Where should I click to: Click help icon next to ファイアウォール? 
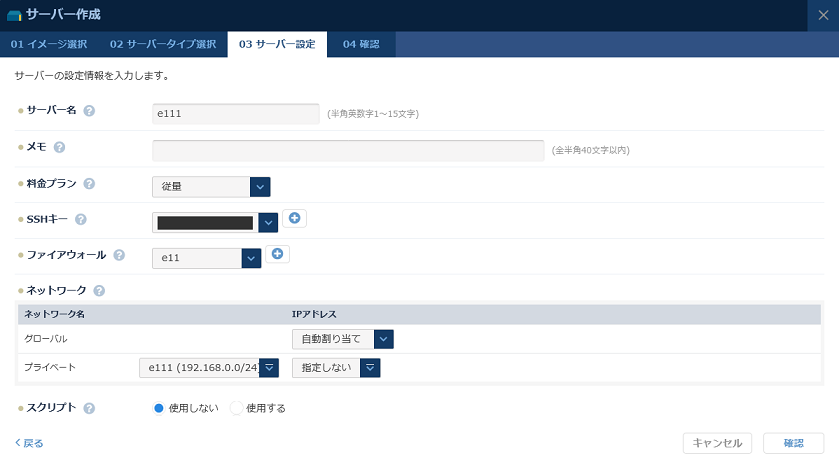click(x=119, y=256)
